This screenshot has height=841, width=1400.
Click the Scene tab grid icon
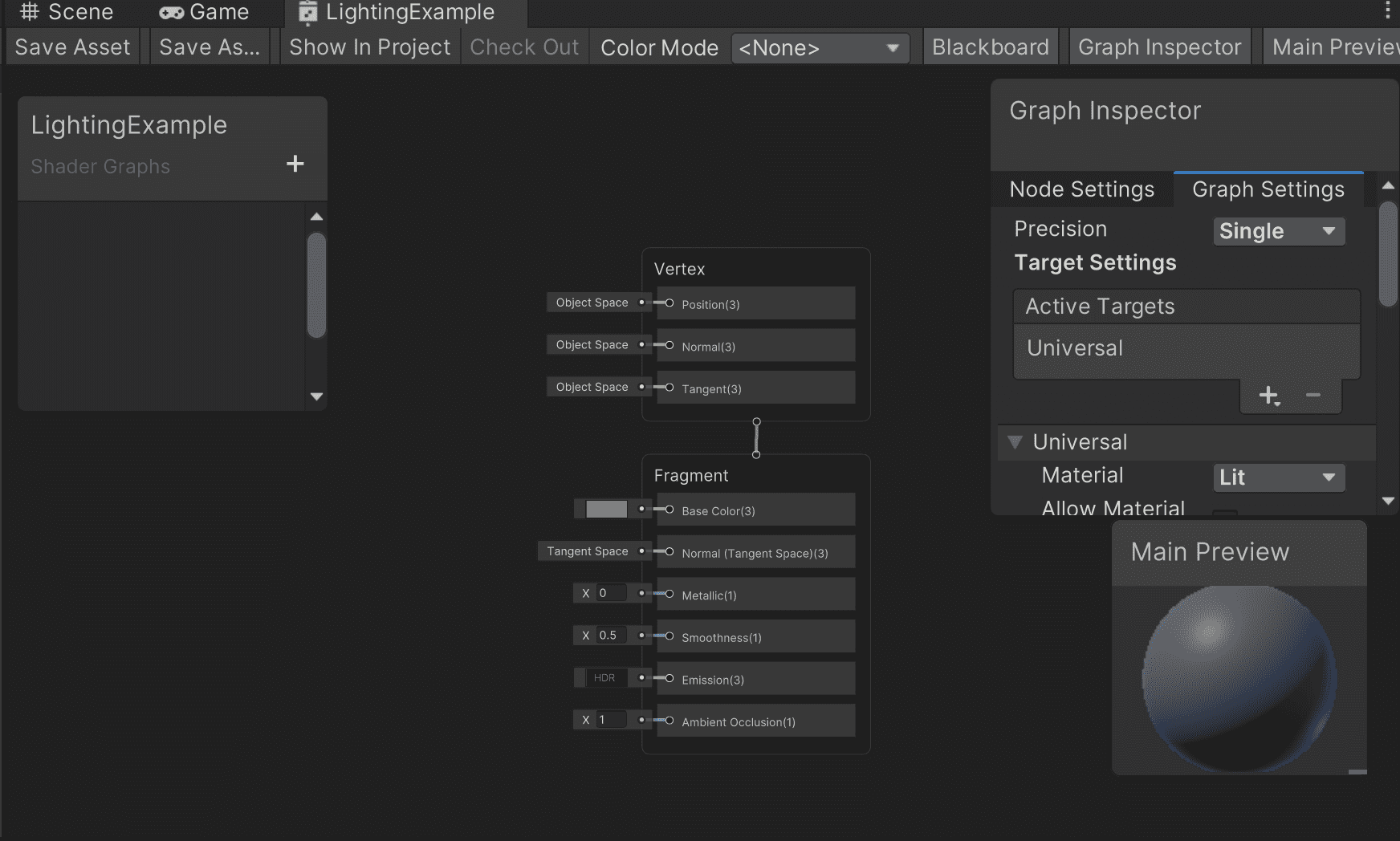coord(30,11)
